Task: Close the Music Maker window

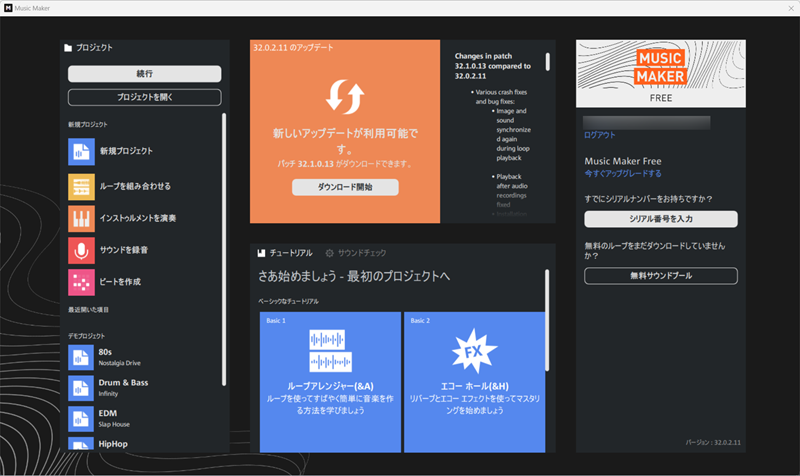Action: (791, 8)
